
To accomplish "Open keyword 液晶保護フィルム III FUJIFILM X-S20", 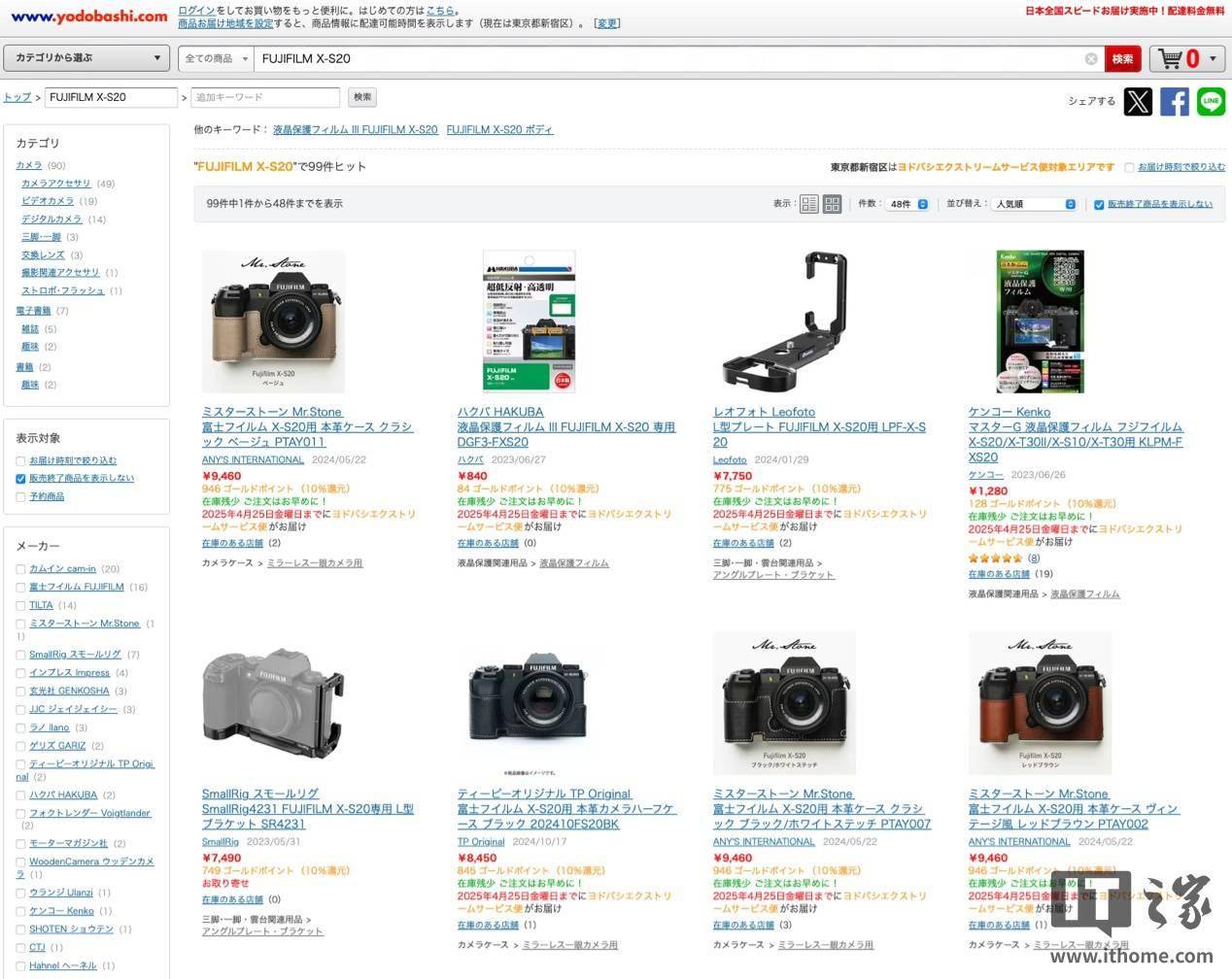I will point(355,129).
